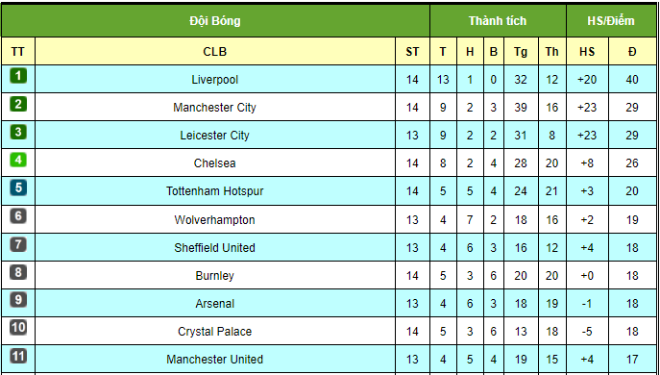Viewport: 660px width, 375px height.
Task: Select the HS/Điểm header section
Action: [x=611, y=21]
